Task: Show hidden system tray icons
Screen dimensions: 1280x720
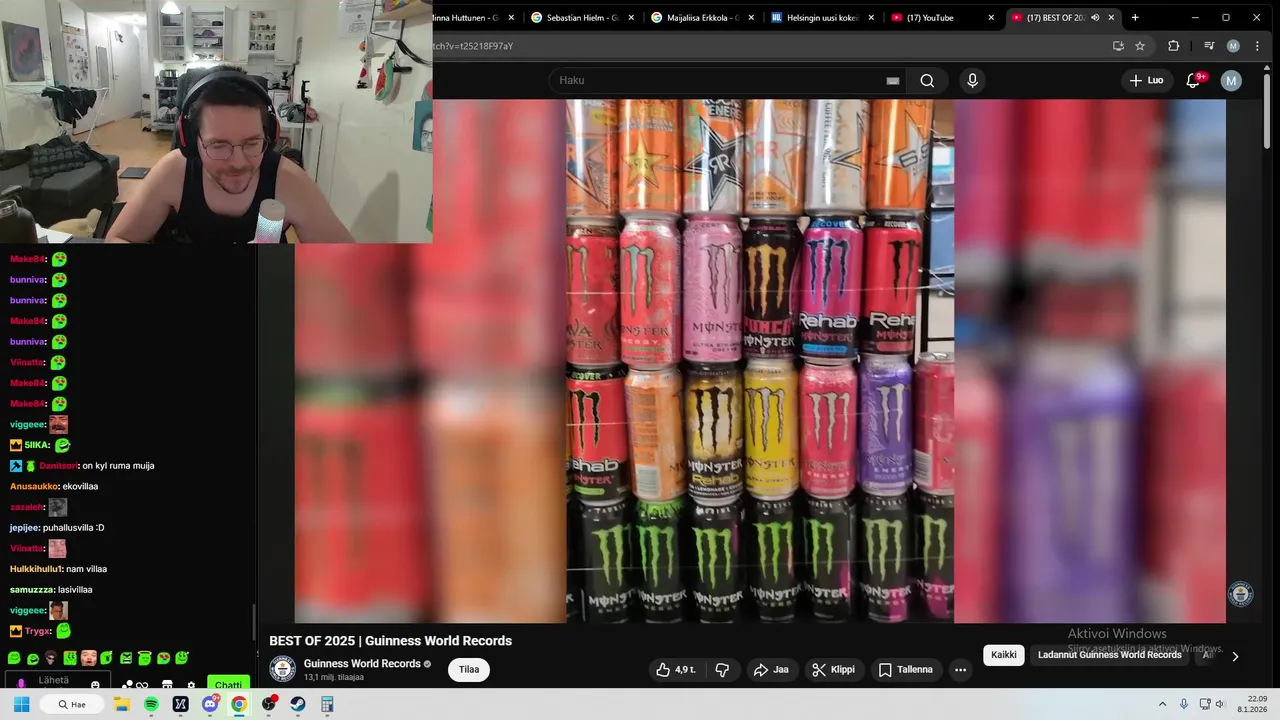Action: [x=1165, y=705]
